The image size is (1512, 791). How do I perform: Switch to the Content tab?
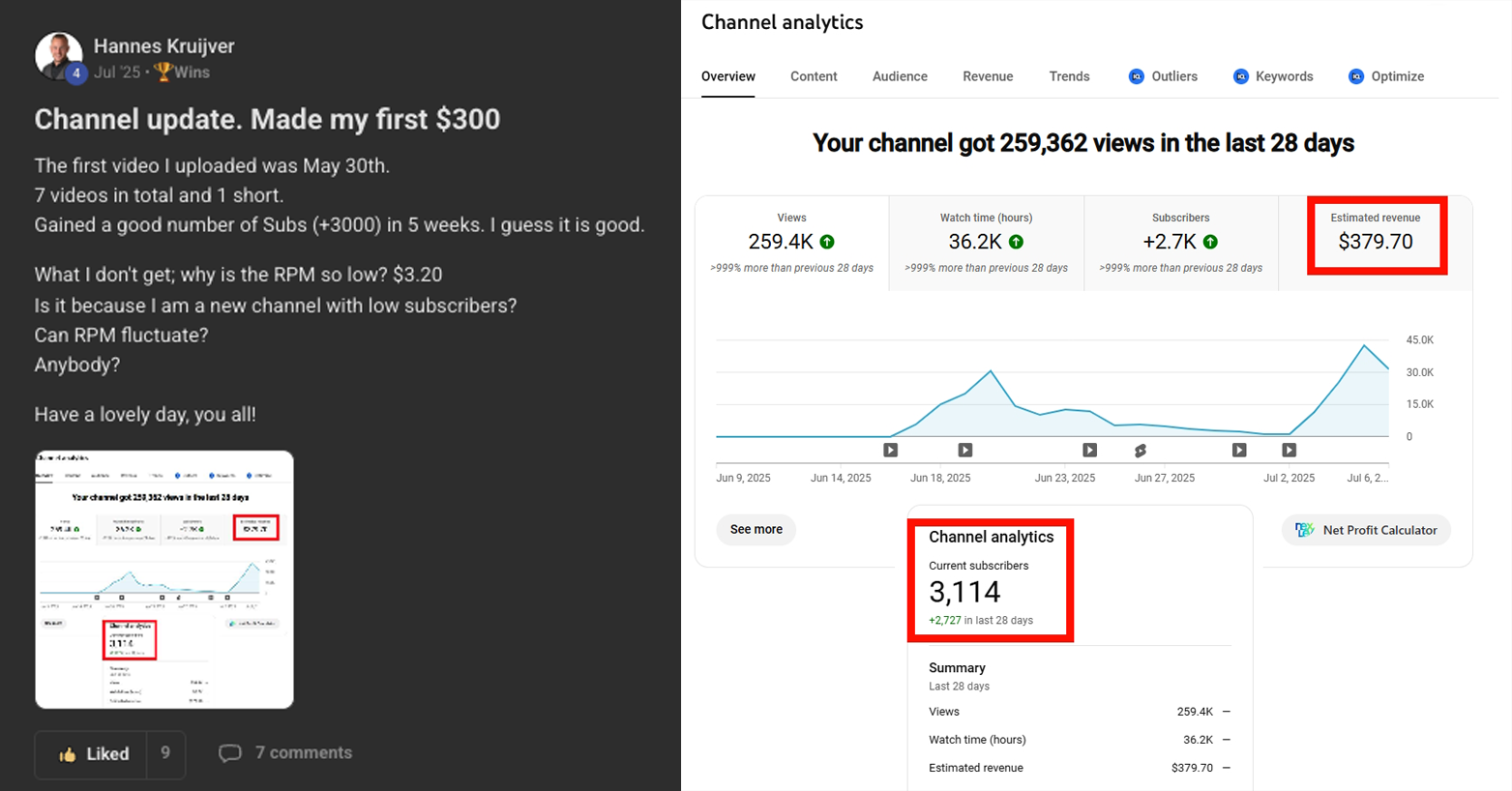click(x=814, y=76)
